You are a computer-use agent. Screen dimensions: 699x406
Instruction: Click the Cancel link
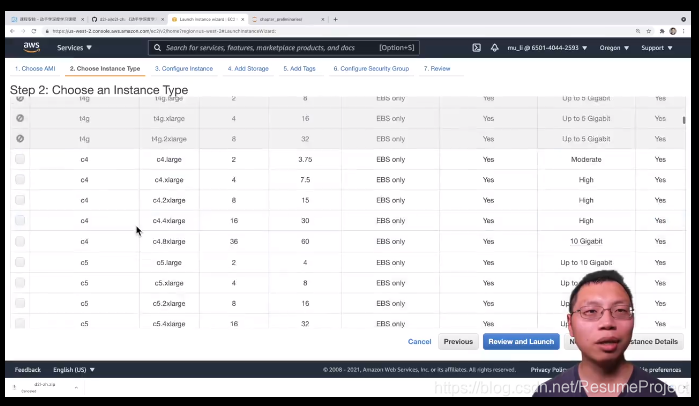[419, 341]
